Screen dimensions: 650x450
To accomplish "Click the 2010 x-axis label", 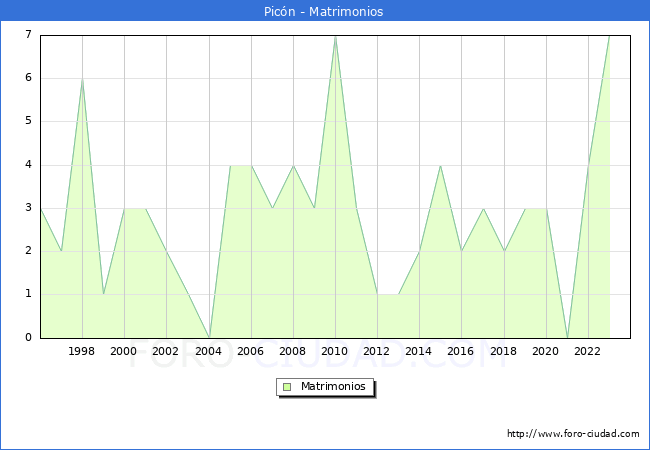I will pyautogui.click(x=335, y=351).
